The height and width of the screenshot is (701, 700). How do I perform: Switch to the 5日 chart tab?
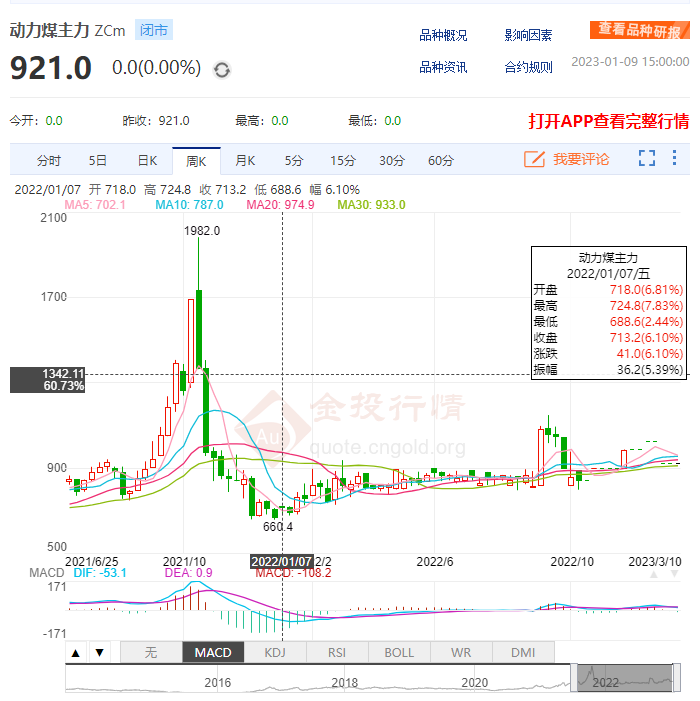pyautogui.click(x=97, y=160)
